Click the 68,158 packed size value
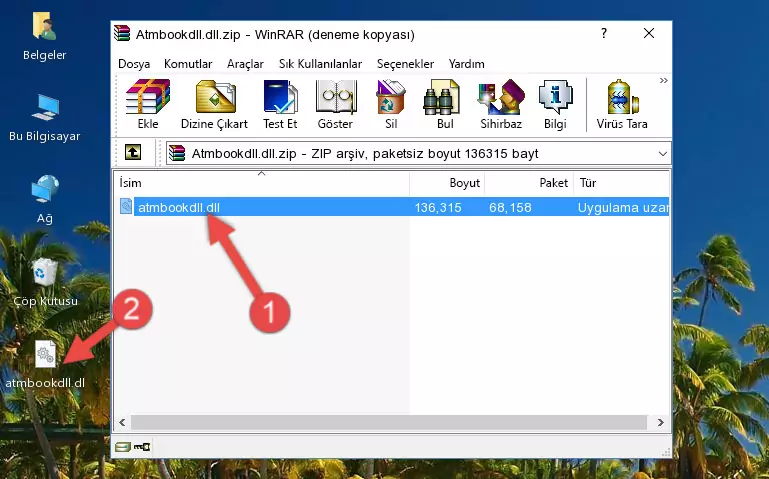Image resolution: width=769 pixels, height=479 pixels. [510, 207]
